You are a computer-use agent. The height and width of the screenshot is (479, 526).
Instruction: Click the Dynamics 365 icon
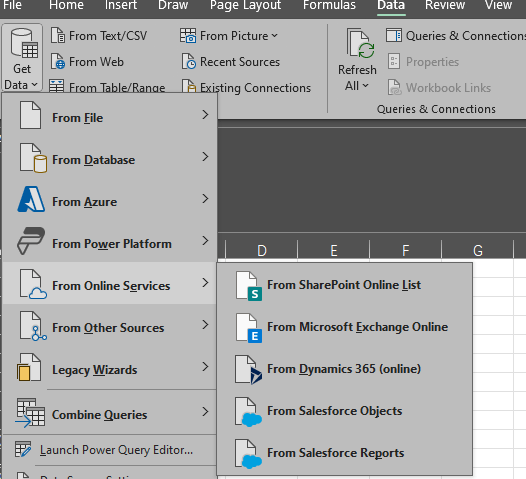click(248, 370)
